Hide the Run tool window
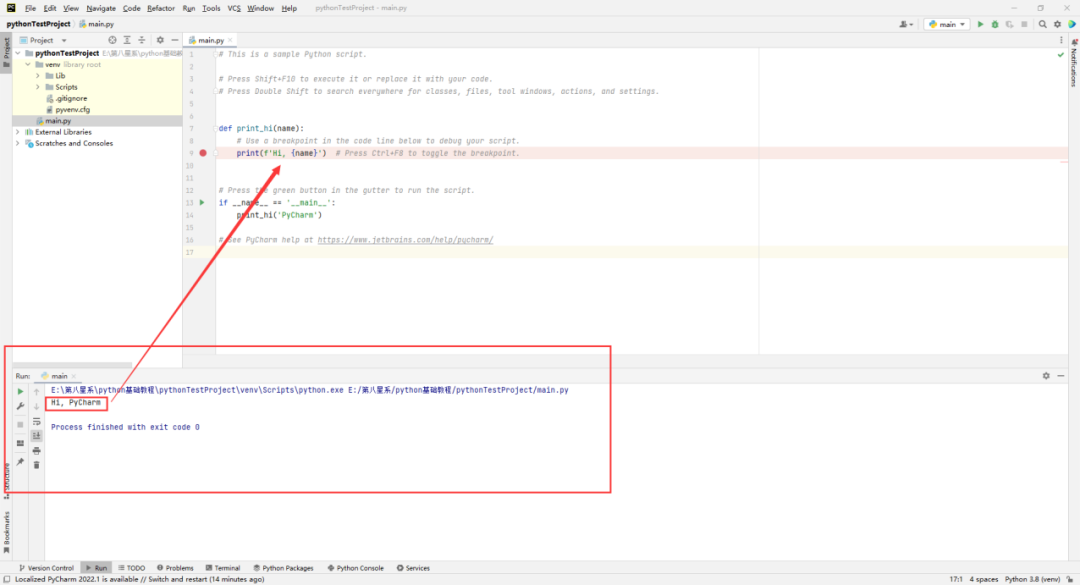Image resolution: width=1080 pixels, height=585 pixels. (1061, 376)
